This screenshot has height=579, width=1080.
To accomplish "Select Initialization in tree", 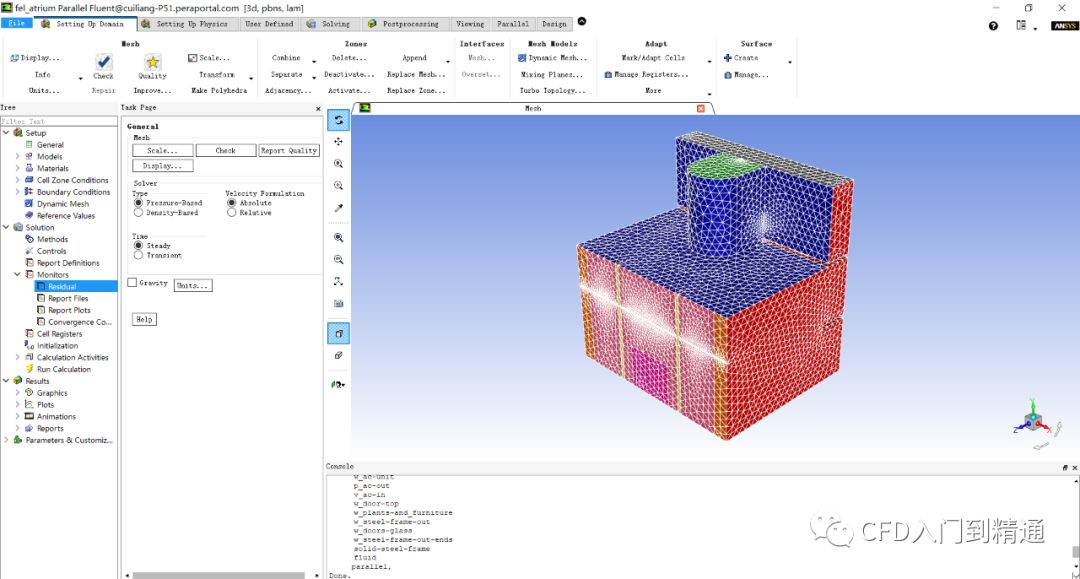I will (57, 346).
